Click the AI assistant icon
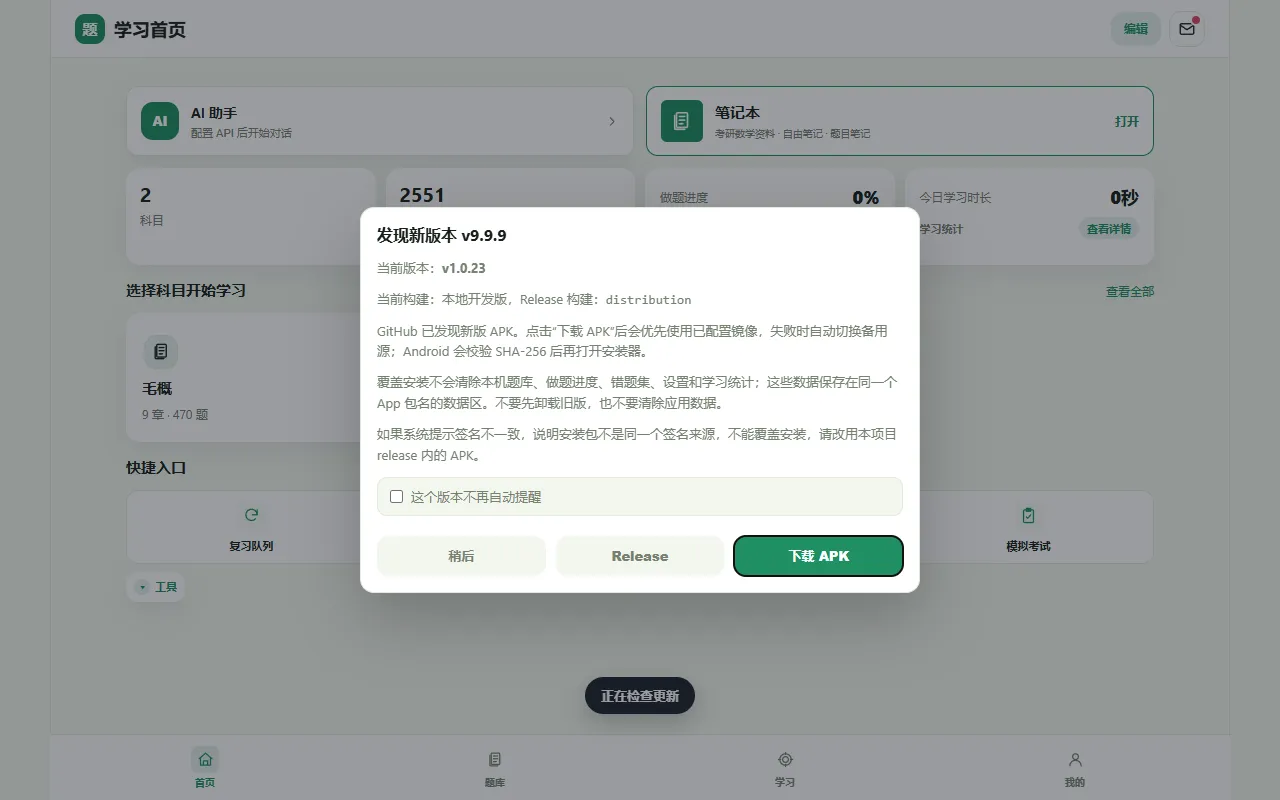The image size is (1280, 800). (160, 121)
